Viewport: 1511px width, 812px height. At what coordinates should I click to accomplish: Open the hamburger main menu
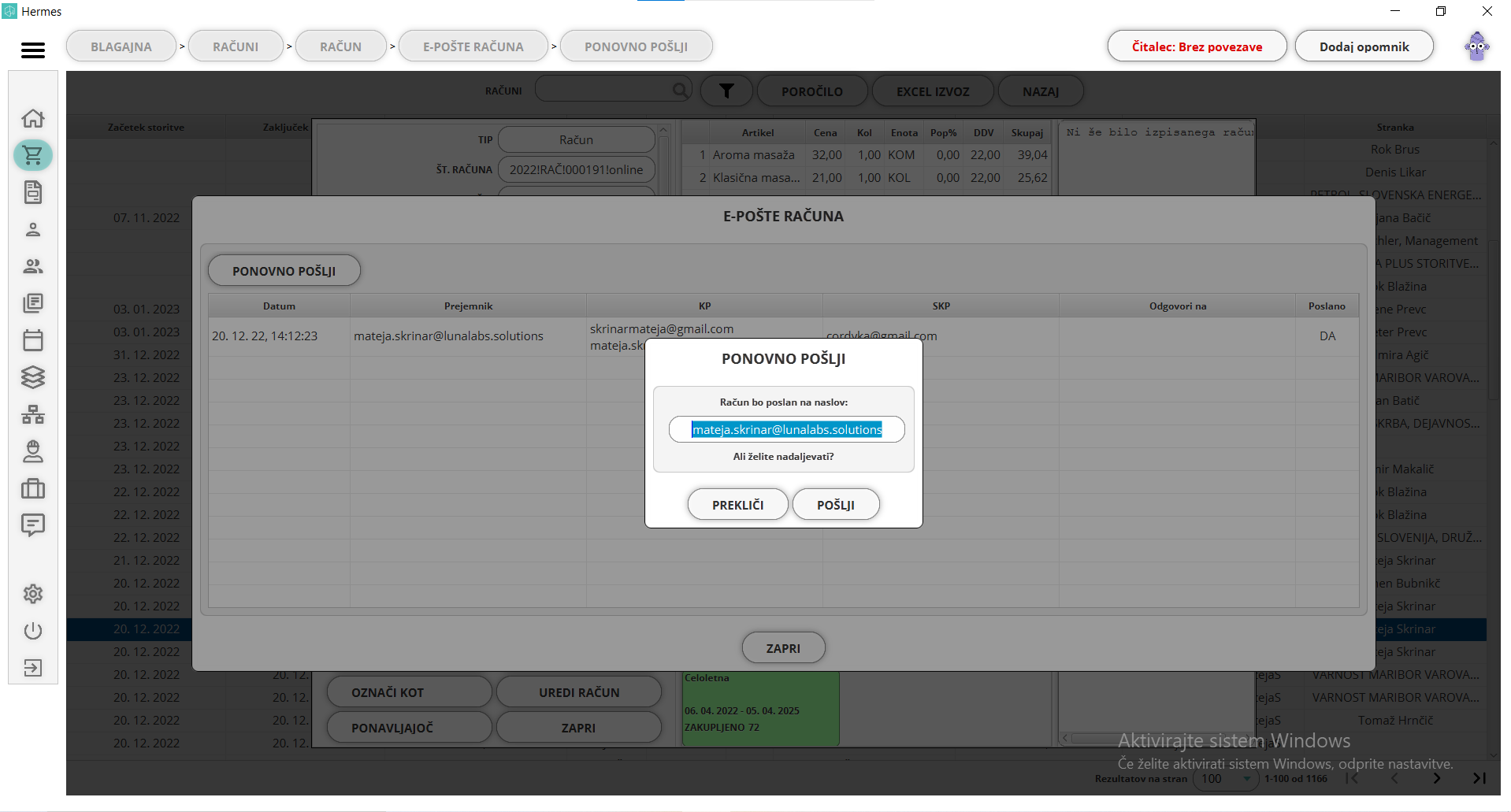tap(32, 50)
